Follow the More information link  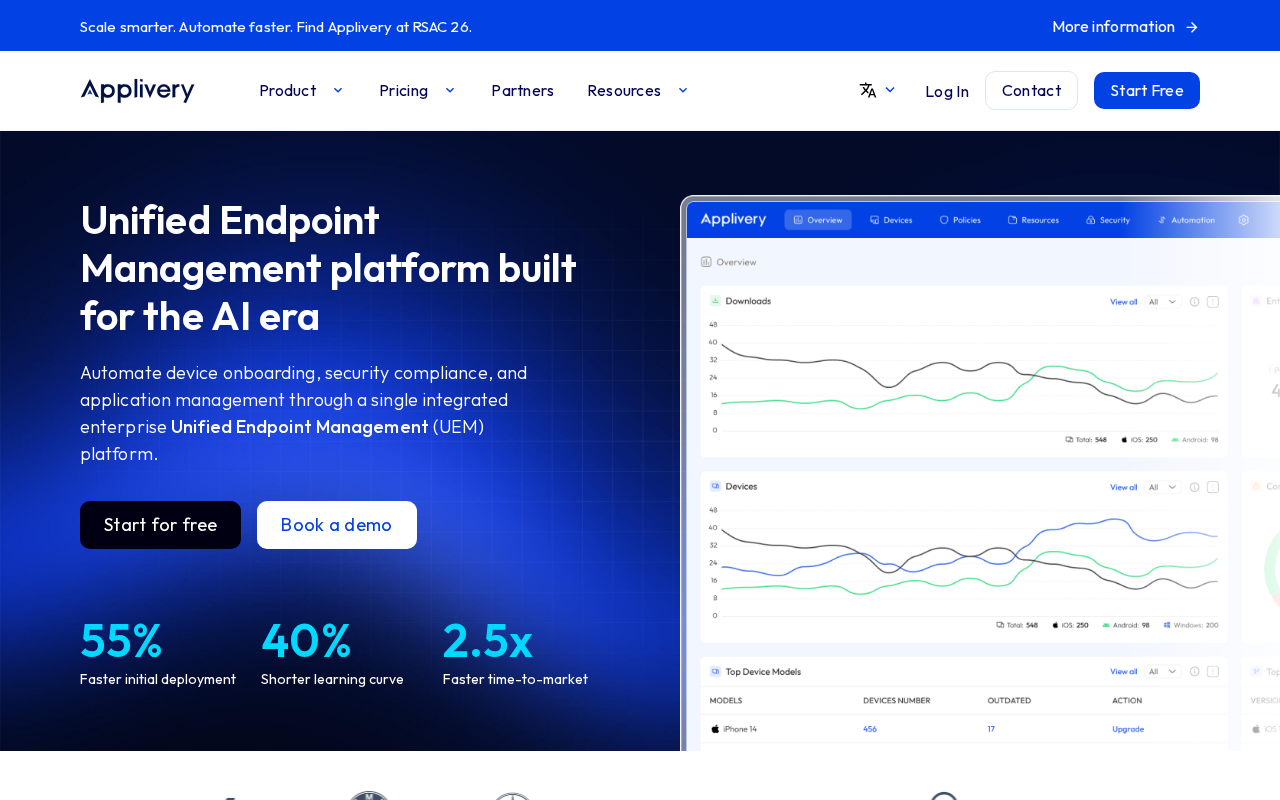pos(1125,27)
